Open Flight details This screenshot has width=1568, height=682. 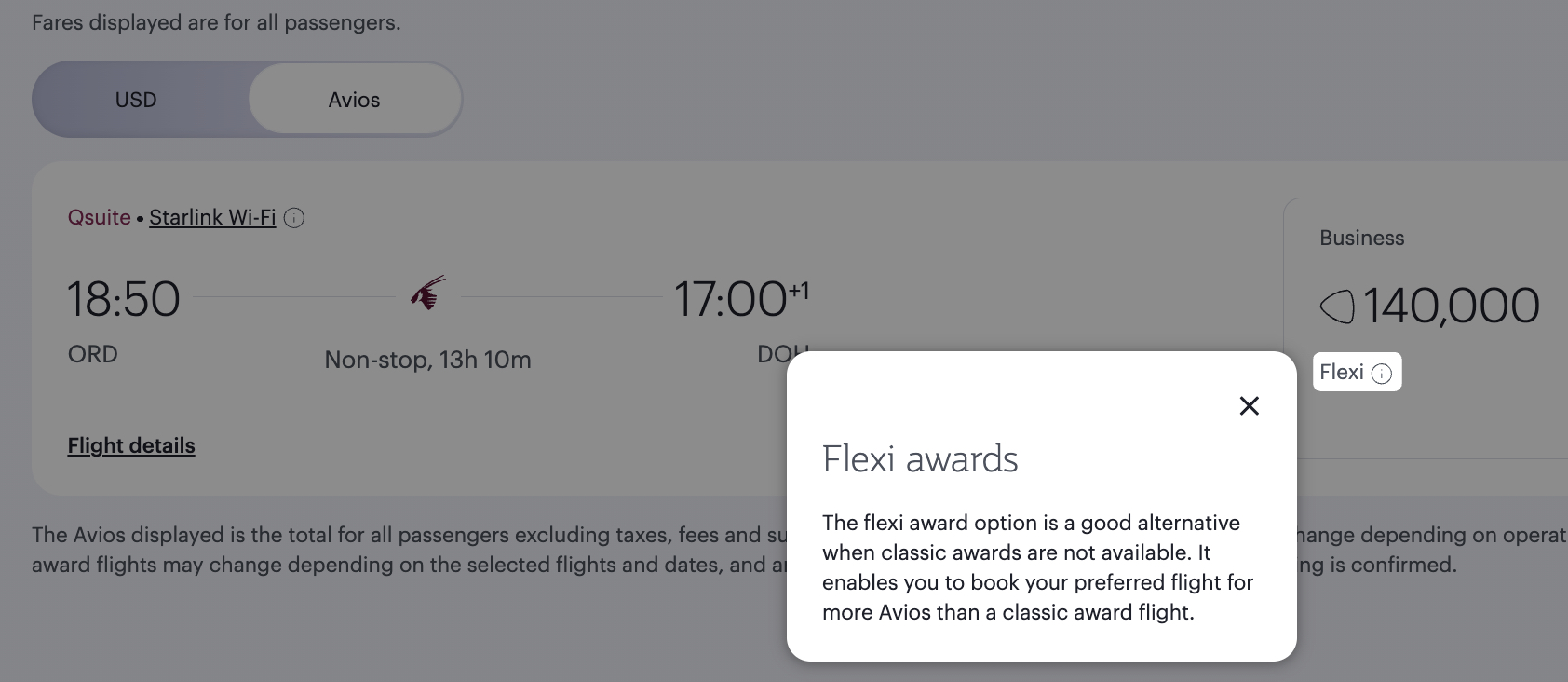coord(131,445)
